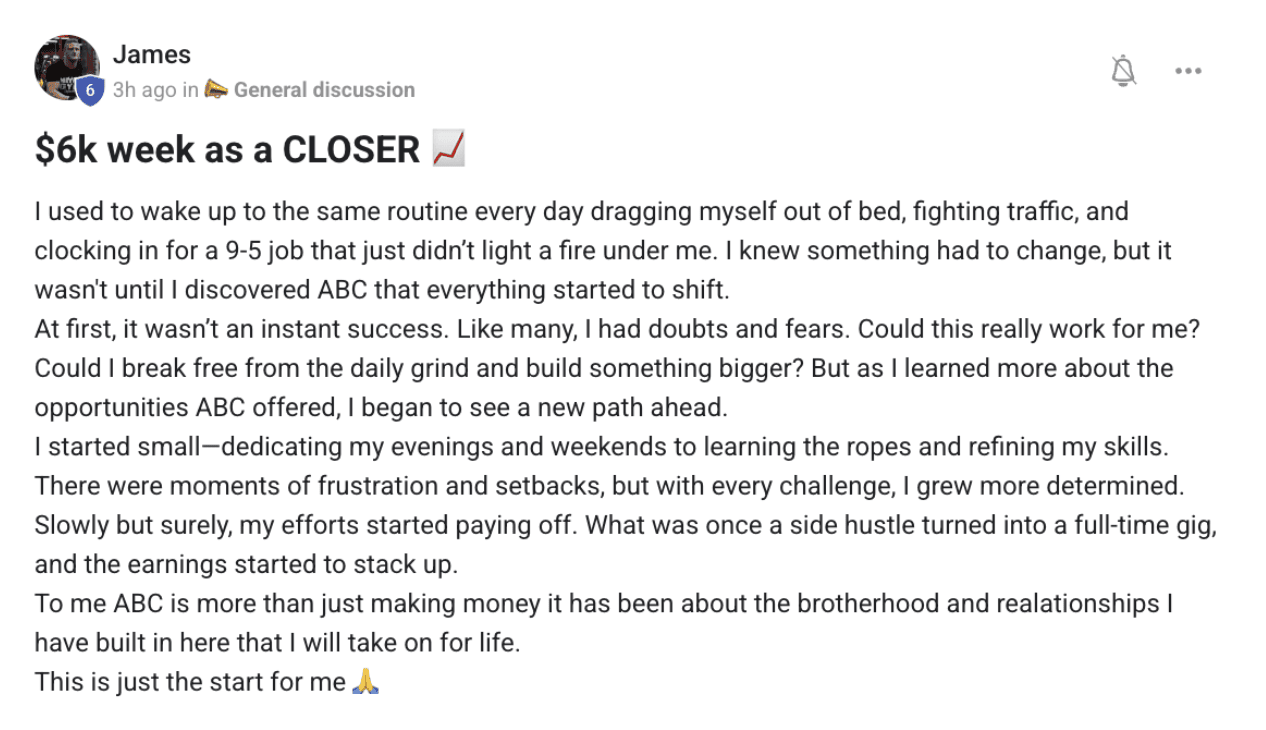The width and height of the screenshot is (1266, 730).
Task: Open the author name James
Action: [152, 54]
